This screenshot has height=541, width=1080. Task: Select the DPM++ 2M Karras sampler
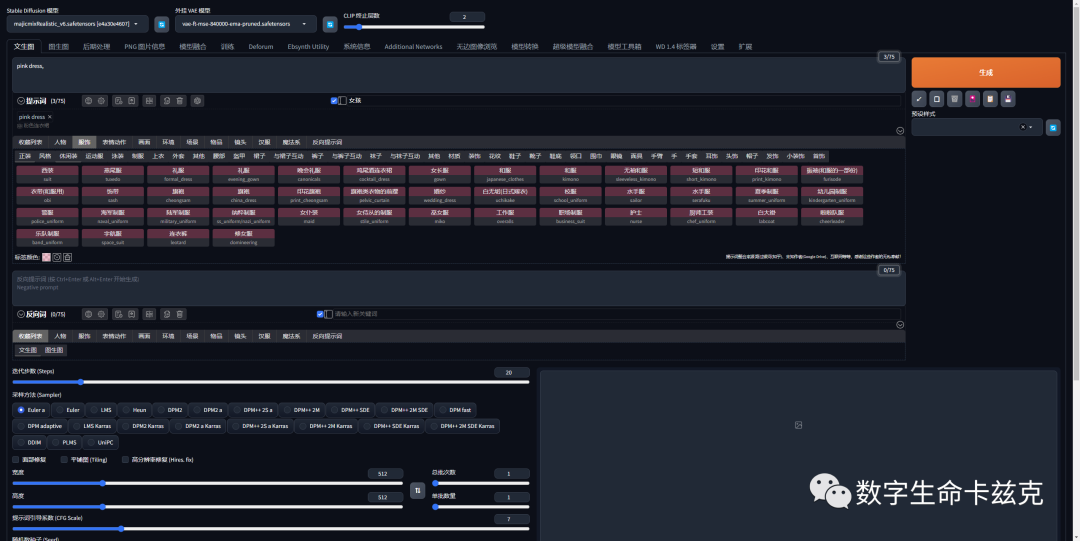[x=326, y=426]
